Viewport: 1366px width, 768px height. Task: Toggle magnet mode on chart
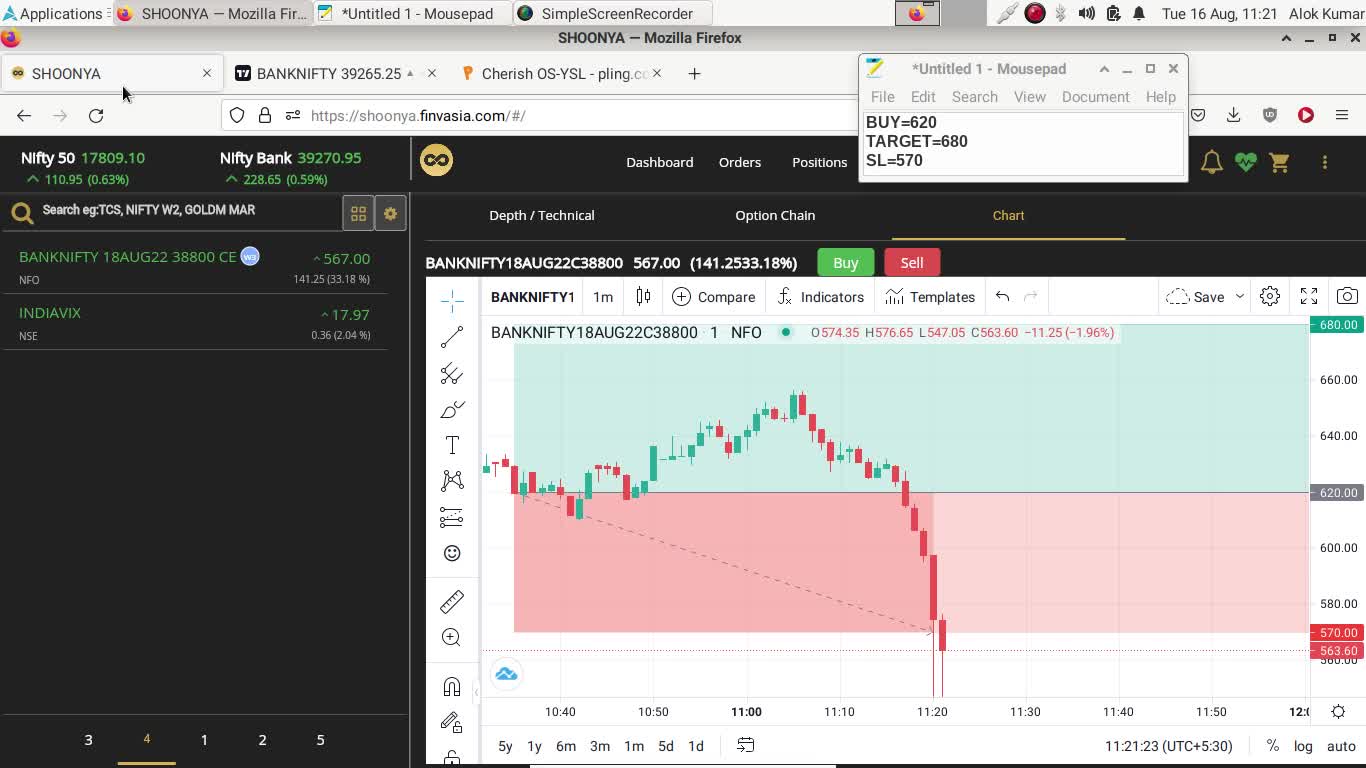pyautogui.click(x=452, y=686)
